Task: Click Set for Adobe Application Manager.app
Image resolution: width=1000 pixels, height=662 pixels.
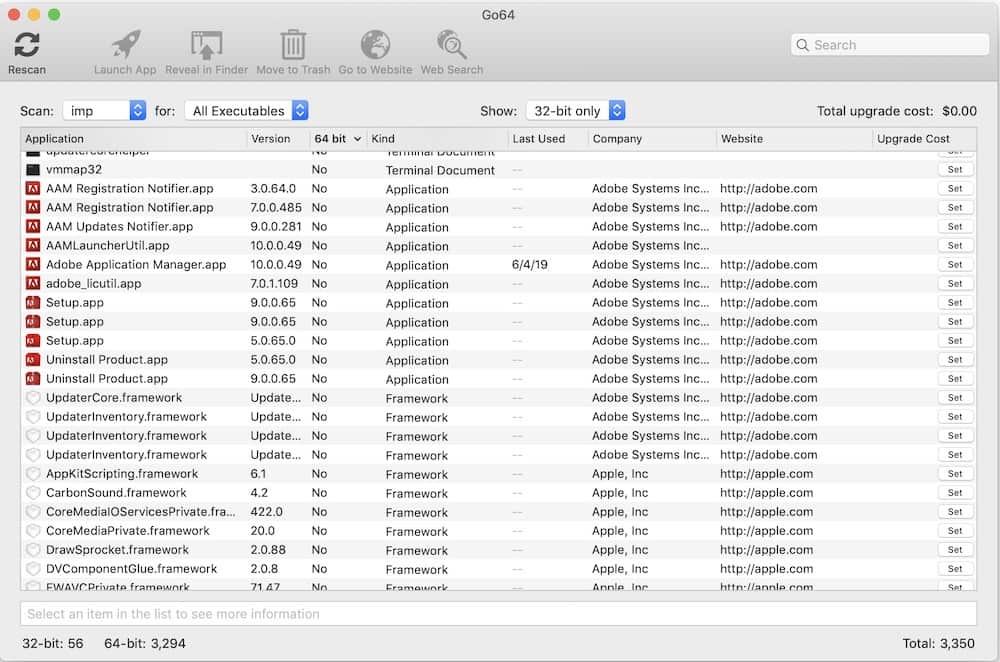Action: pos(955,265)
